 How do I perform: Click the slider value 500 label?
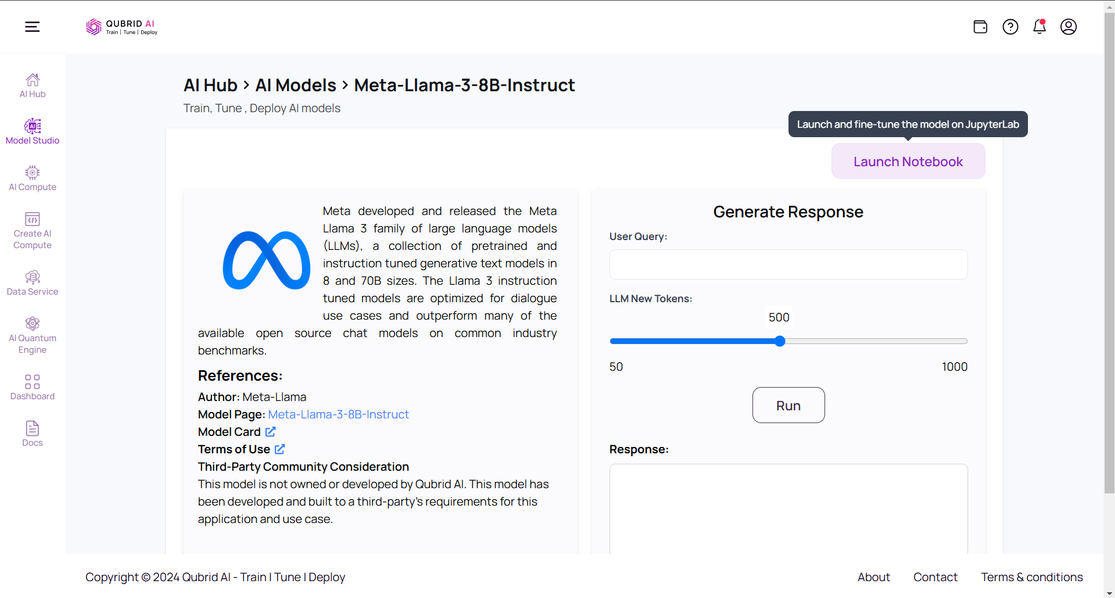[x=779, y=317]
